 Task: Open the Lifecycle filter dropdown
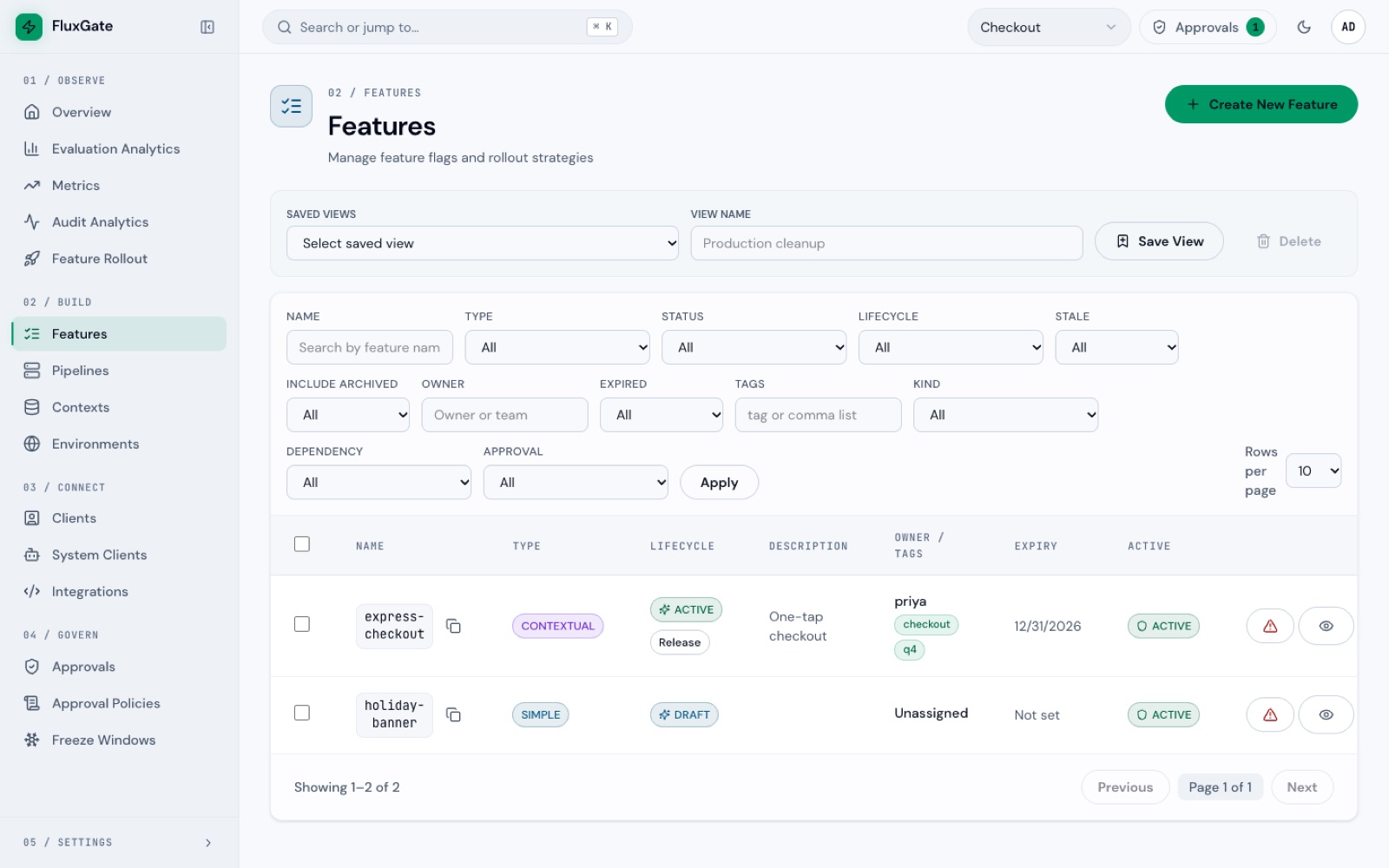pos(951,347)
